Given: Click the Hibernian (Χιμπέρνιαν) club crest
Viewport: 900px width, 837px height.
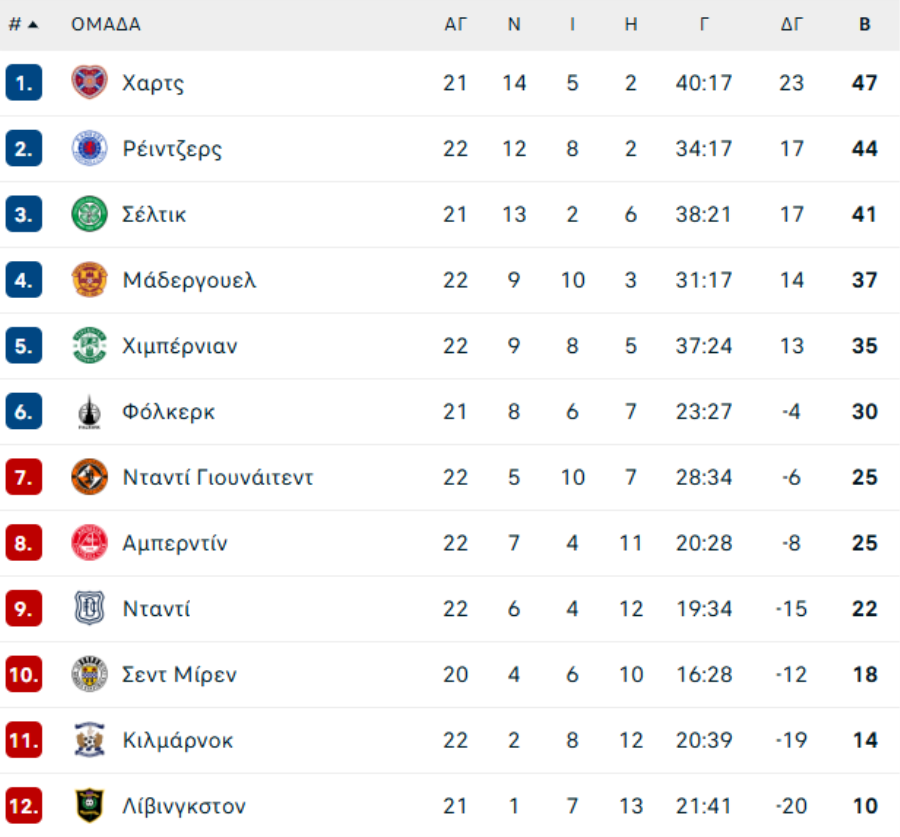Looking at the screenshot, I should (89, 346).
